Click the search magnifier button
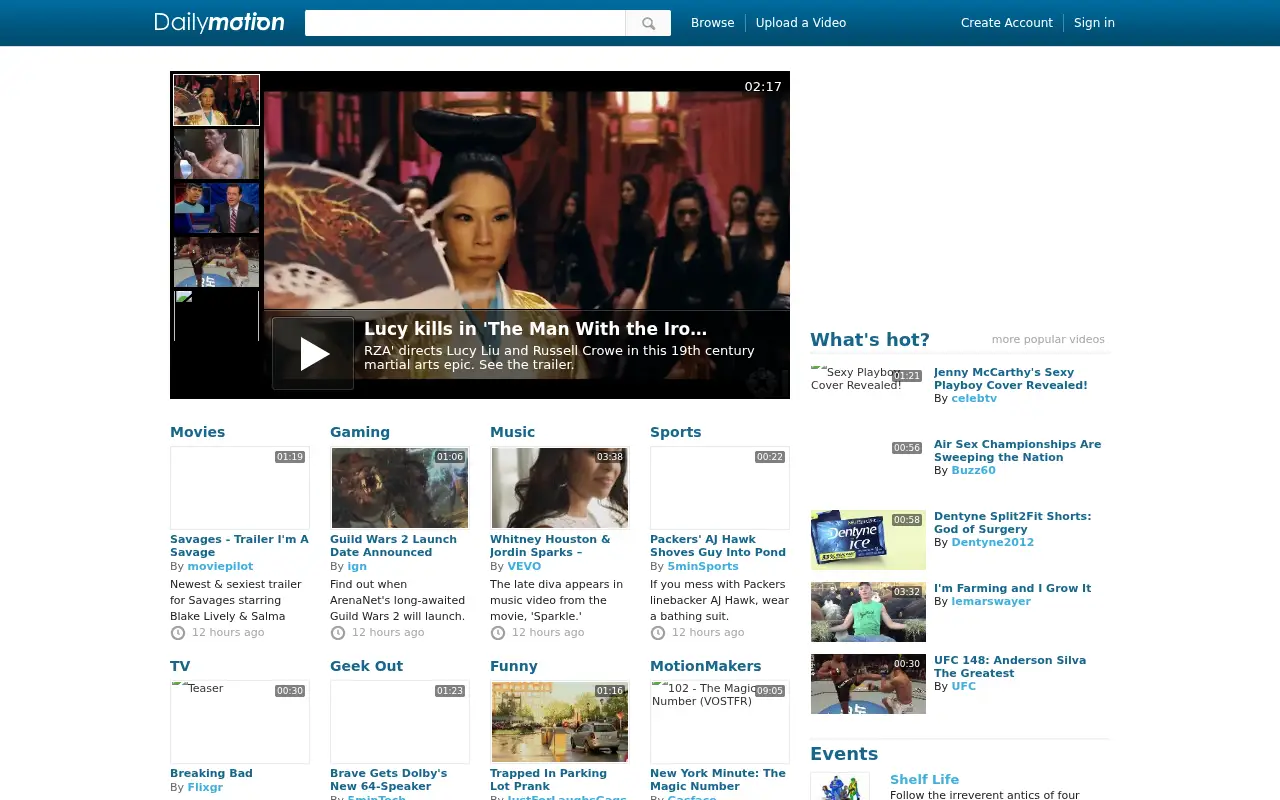This screenshot has height=800, width=1280. [648, 23]
